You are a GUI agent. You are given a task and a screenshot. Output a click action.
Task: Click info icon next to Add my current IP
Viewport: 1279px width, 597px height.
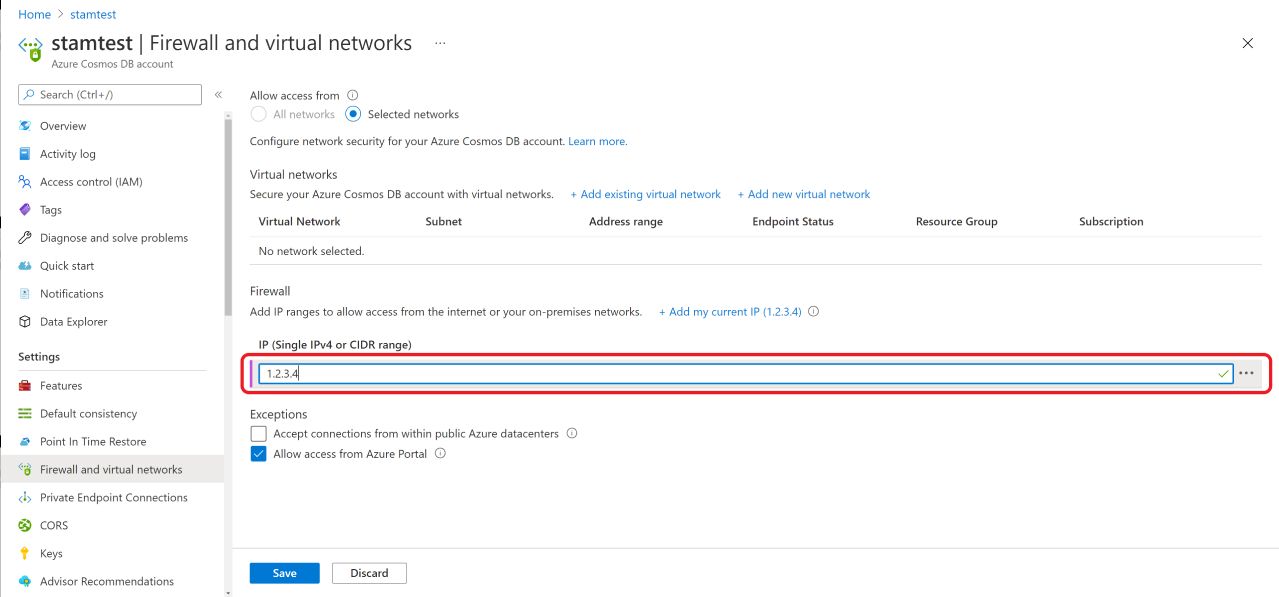[813, 312]
